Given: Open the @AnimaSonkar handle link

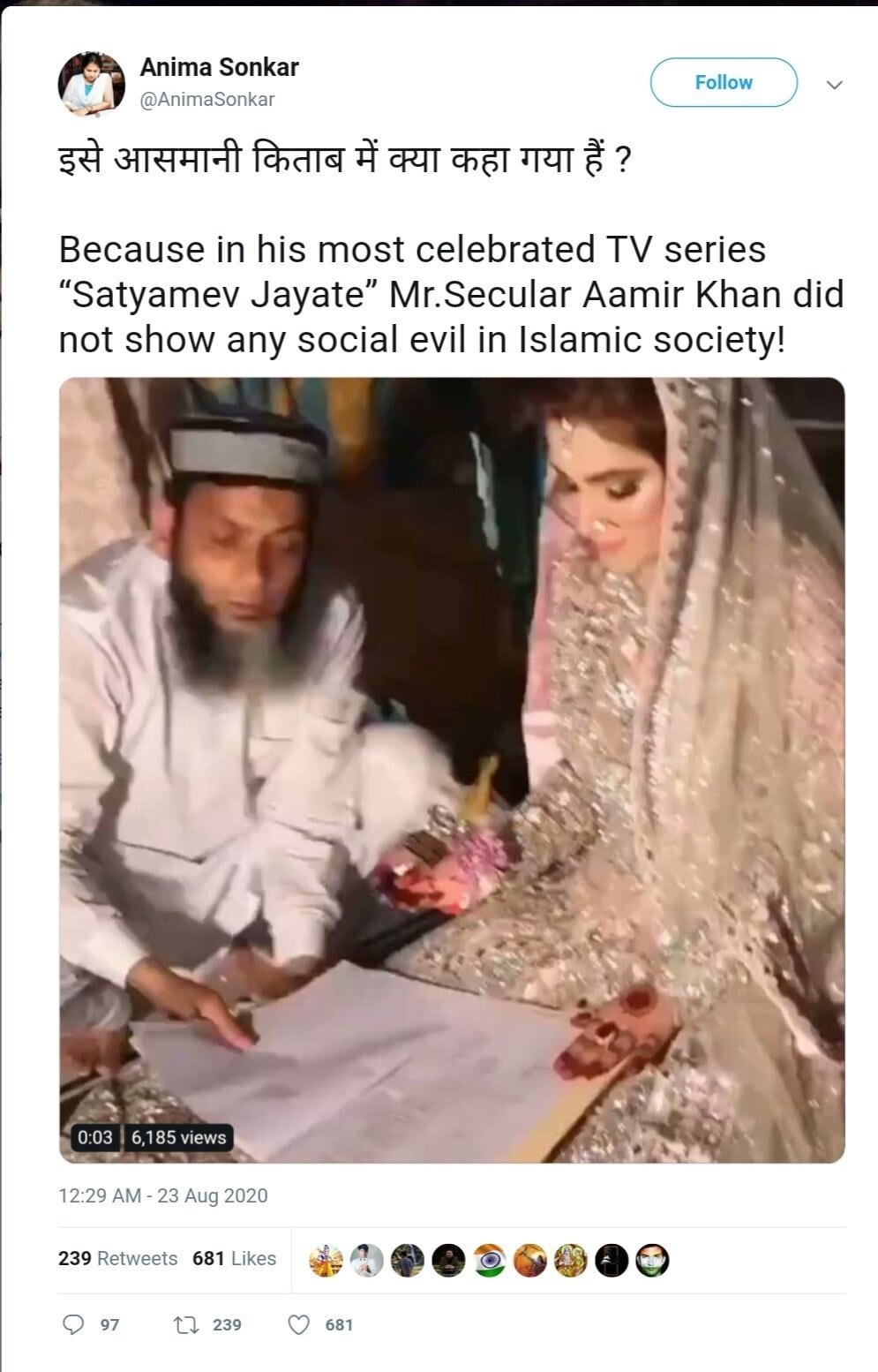Looking at the screenshot, I should coord(207,99).
